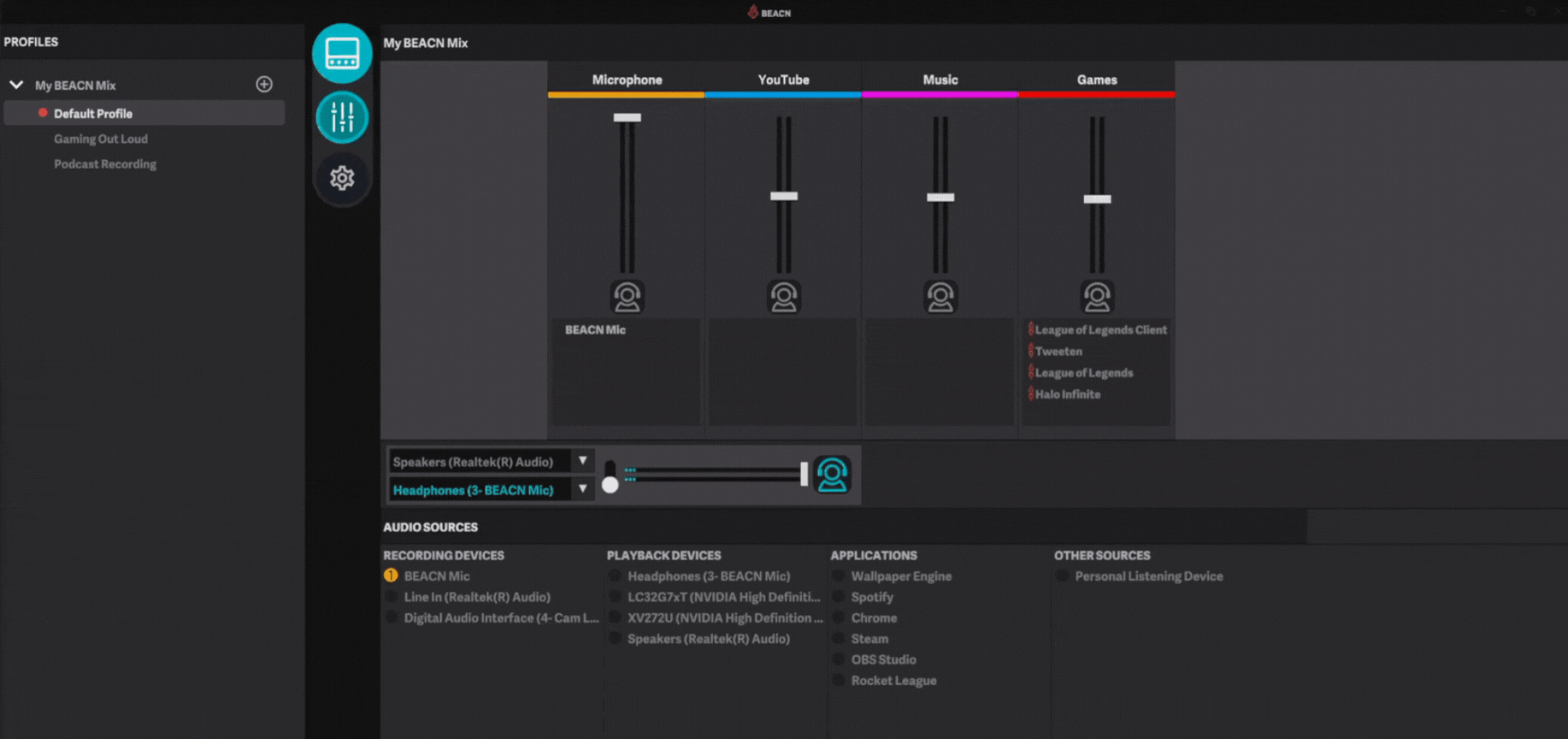Collapse the My BEACN Mix profile tree
Screen dimensions: 1568x739
click(x=16, y=85)
